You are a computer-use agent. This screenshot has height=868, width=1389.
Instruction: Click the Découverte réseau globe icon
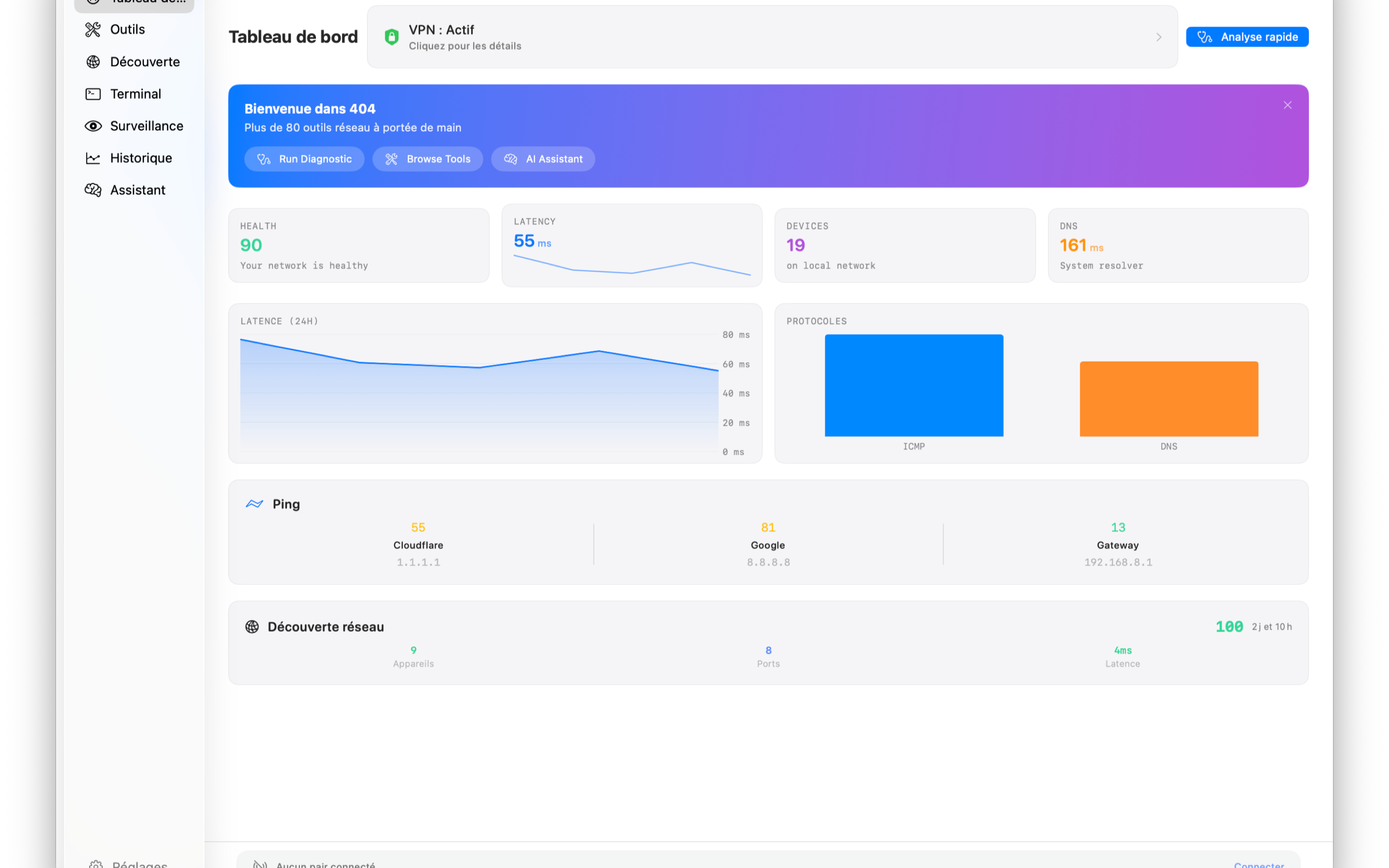(252, 626)
